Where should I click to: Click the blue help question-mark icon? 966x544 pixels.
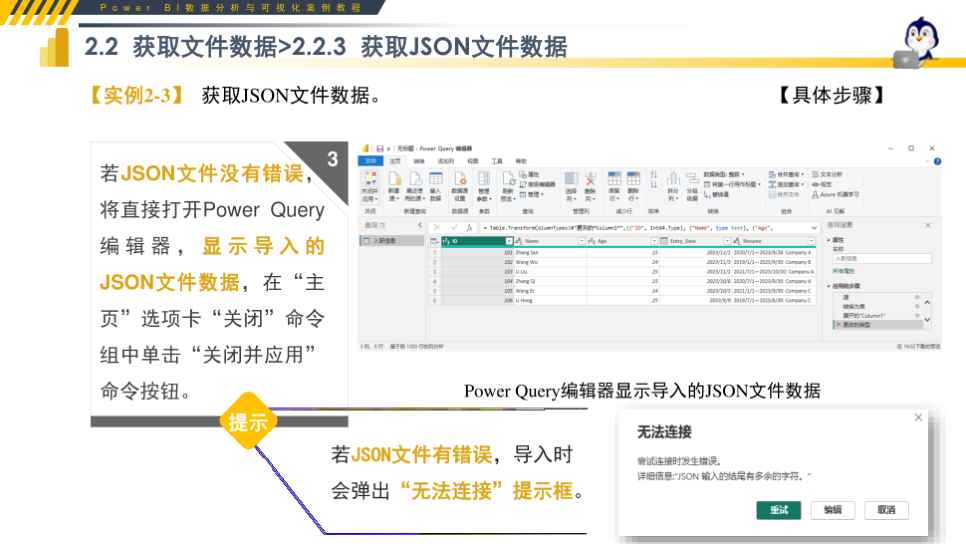(x=937, y=161)
